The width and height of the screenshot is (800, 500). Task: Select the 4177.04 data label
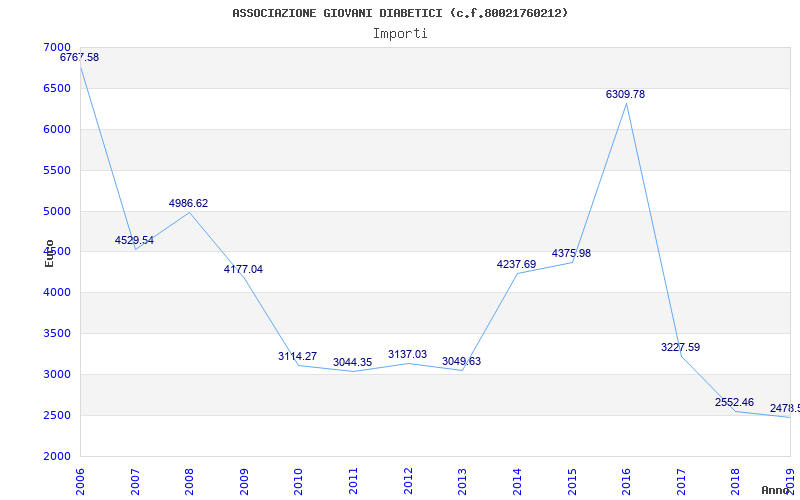pos(243,269)
